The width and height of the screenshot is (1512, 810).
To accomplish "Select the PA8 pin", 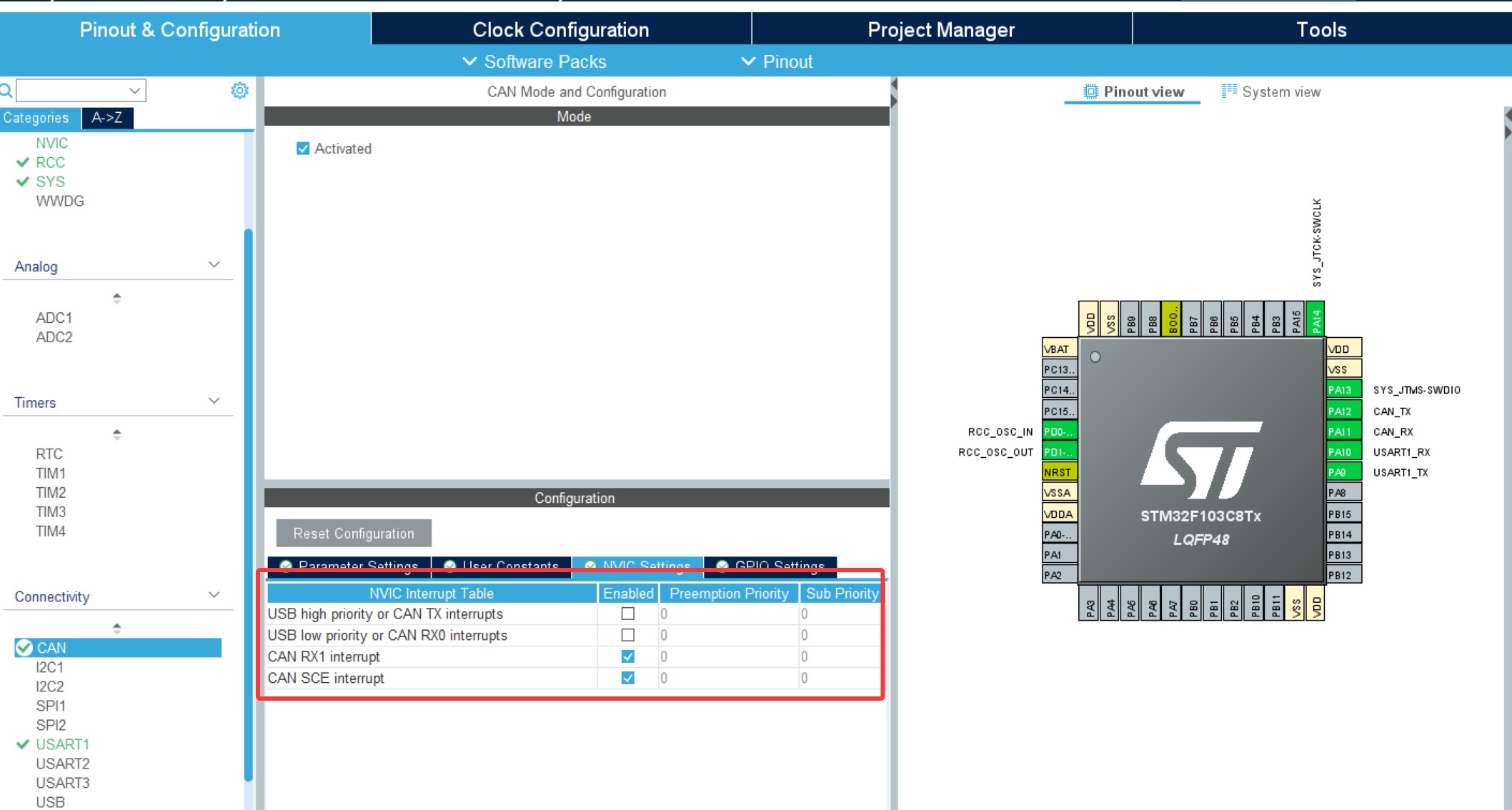I will click(1344, 493).
